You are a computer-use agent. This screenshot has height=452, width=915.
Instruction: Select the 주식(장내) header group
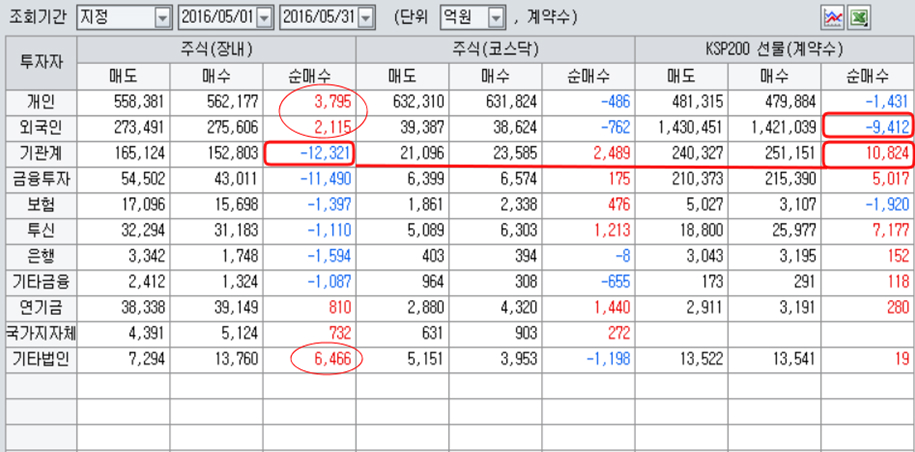click(x=216, y=49)
